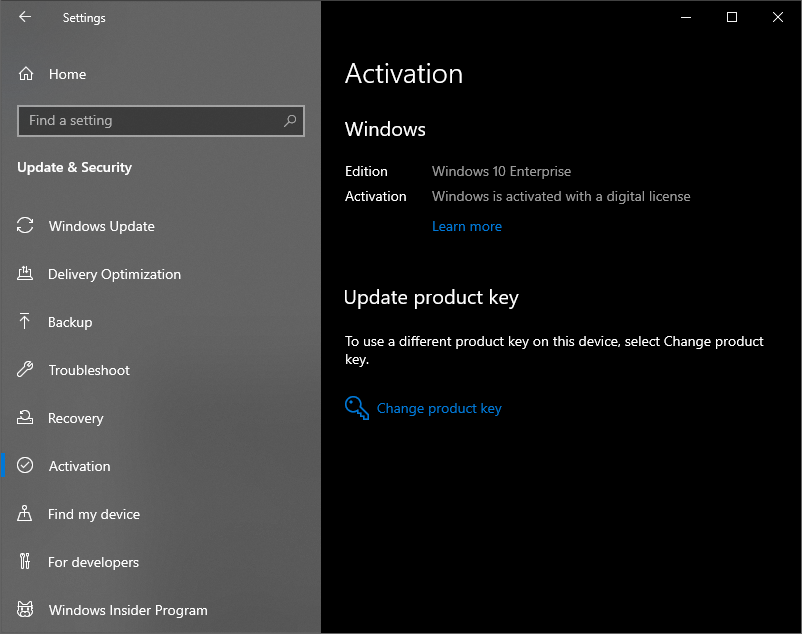Open the Recovery settings page
This screenshot has height=634, width=802.
pos(76,418)
